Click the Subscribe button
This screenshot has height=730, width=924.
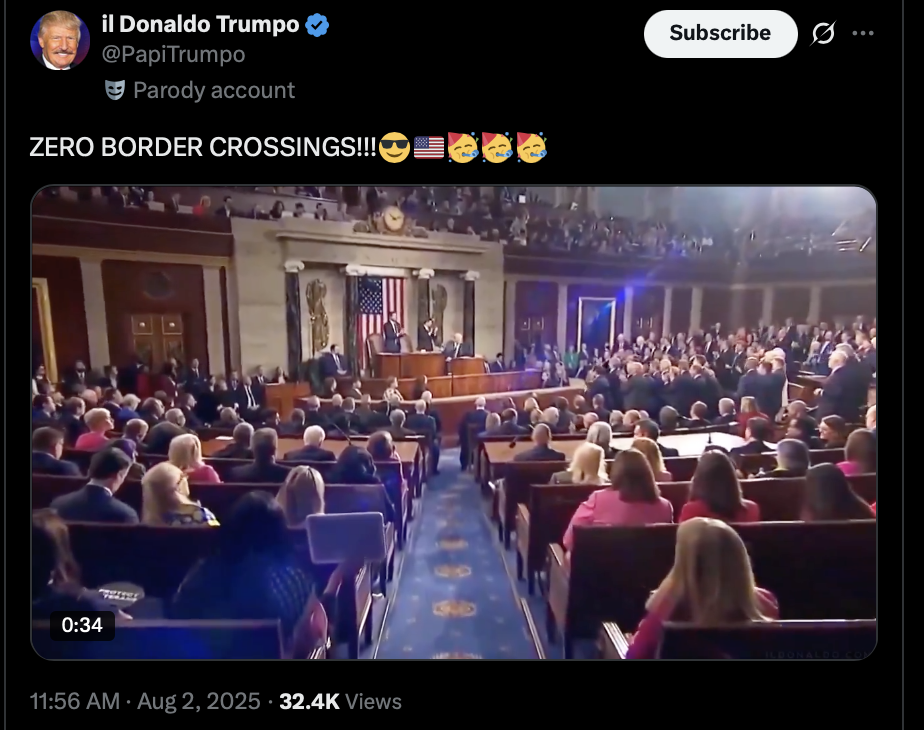tap(720, 34)
